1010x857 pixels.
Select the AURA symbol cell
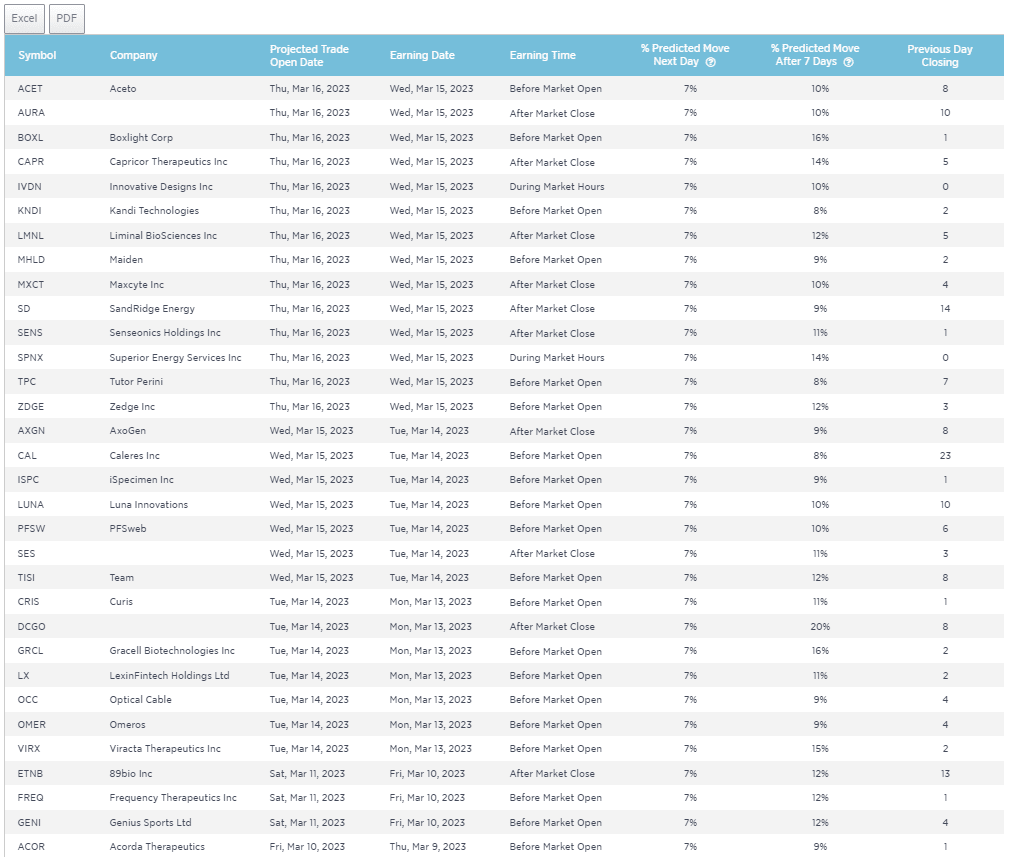31,113
